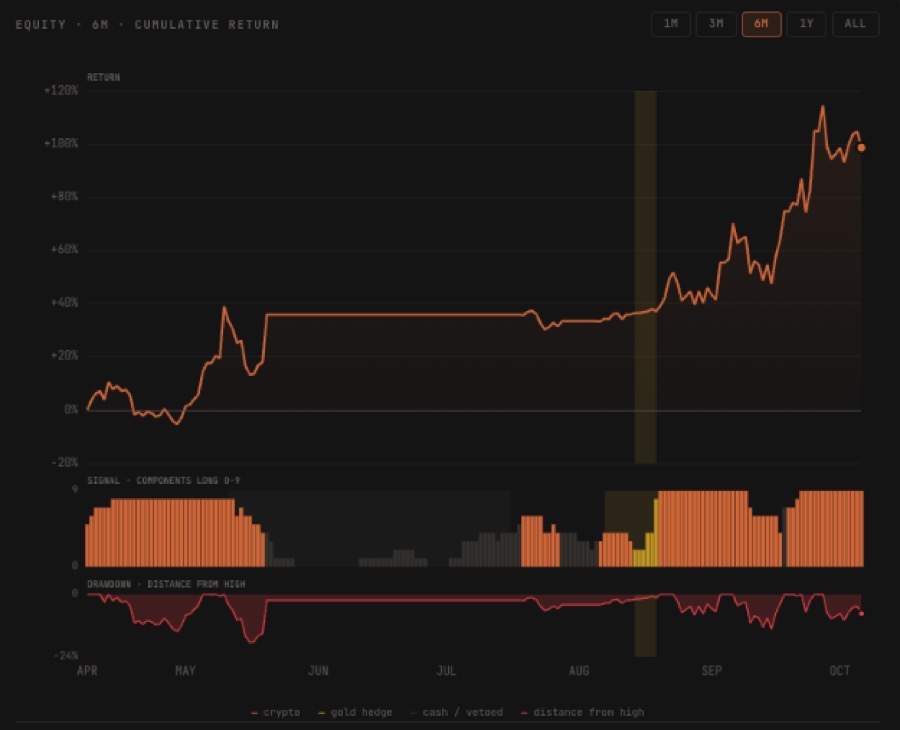Image resolution: width=900 pixels, height=730 pixels.
Task: Click the SIGNAL · COMPONENTS LONG 0-9 label
Action: (x=164, y=480)
